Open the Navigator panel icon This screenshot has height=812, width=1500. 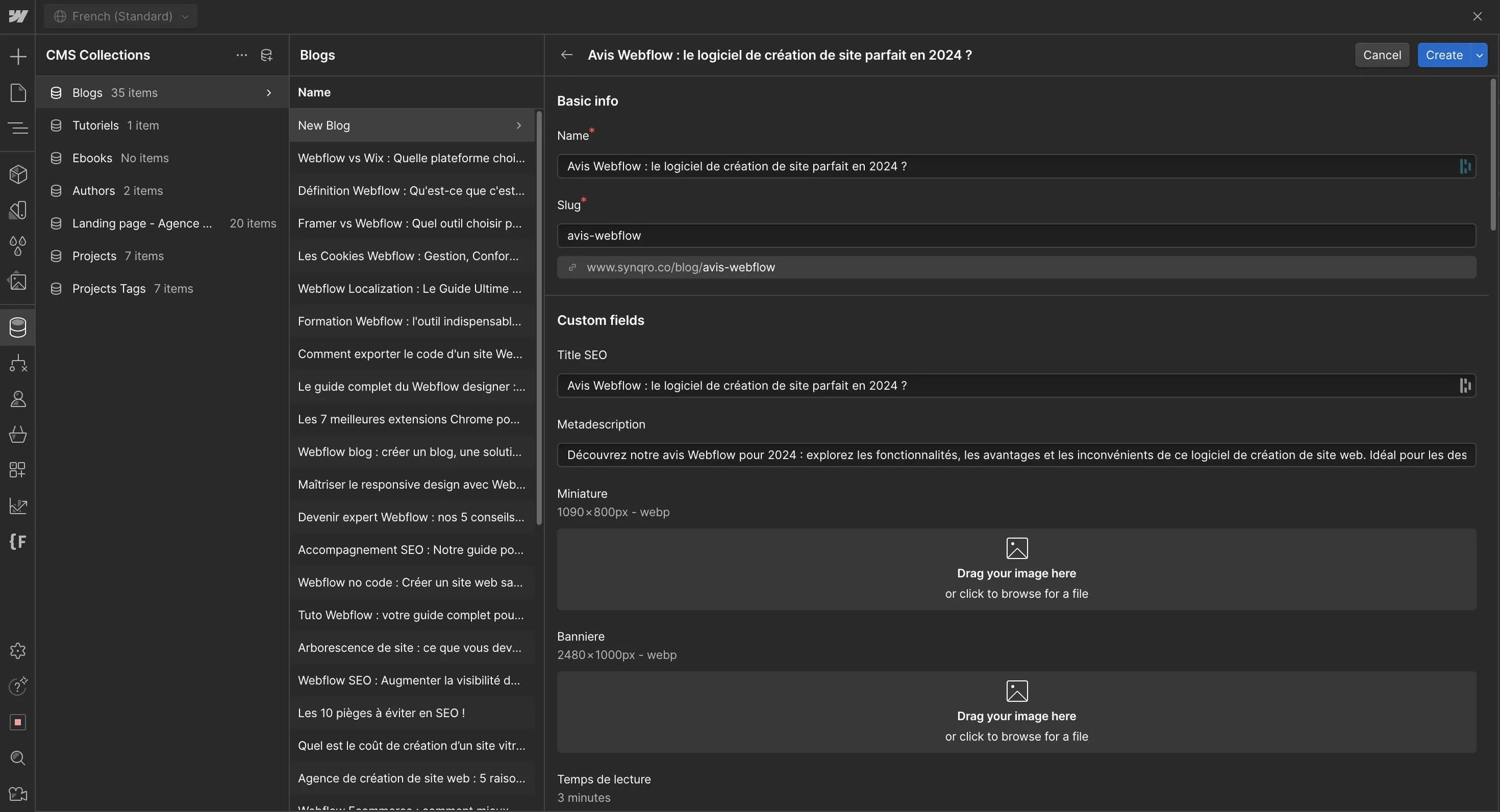pos(18,127)
